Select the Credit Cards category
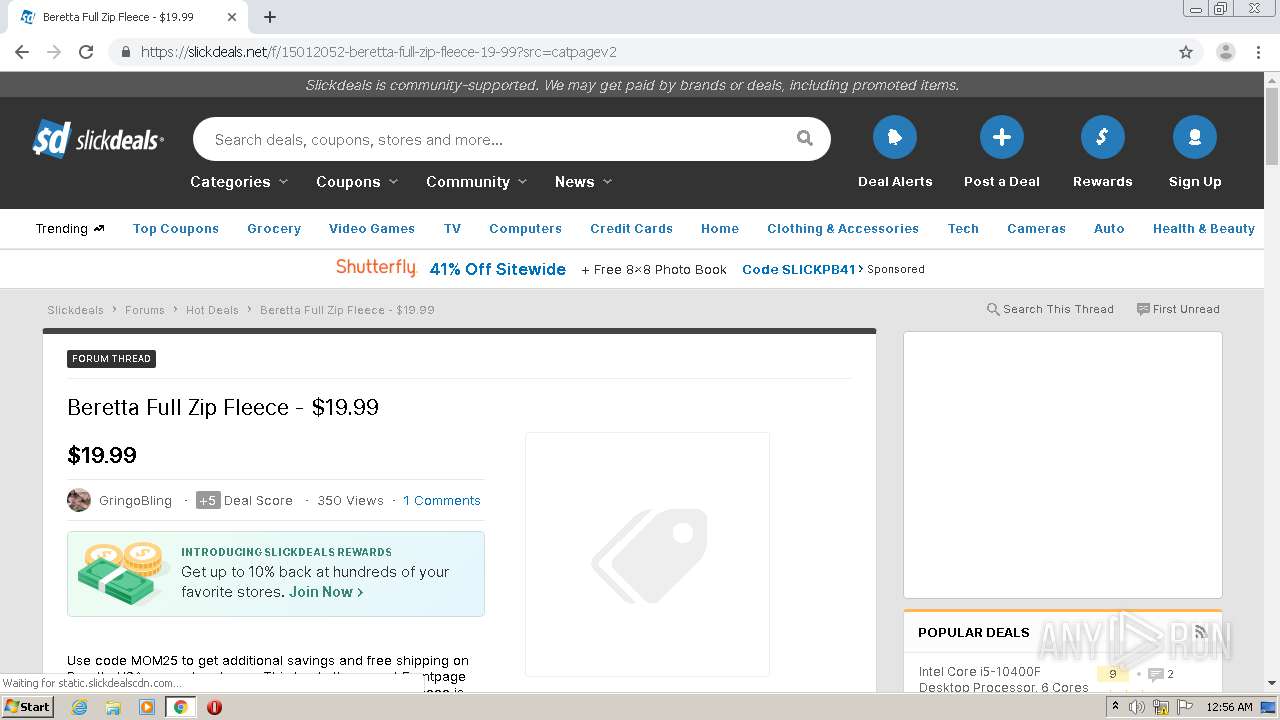This screenshot has width=1280, height=720. point(631,229)
